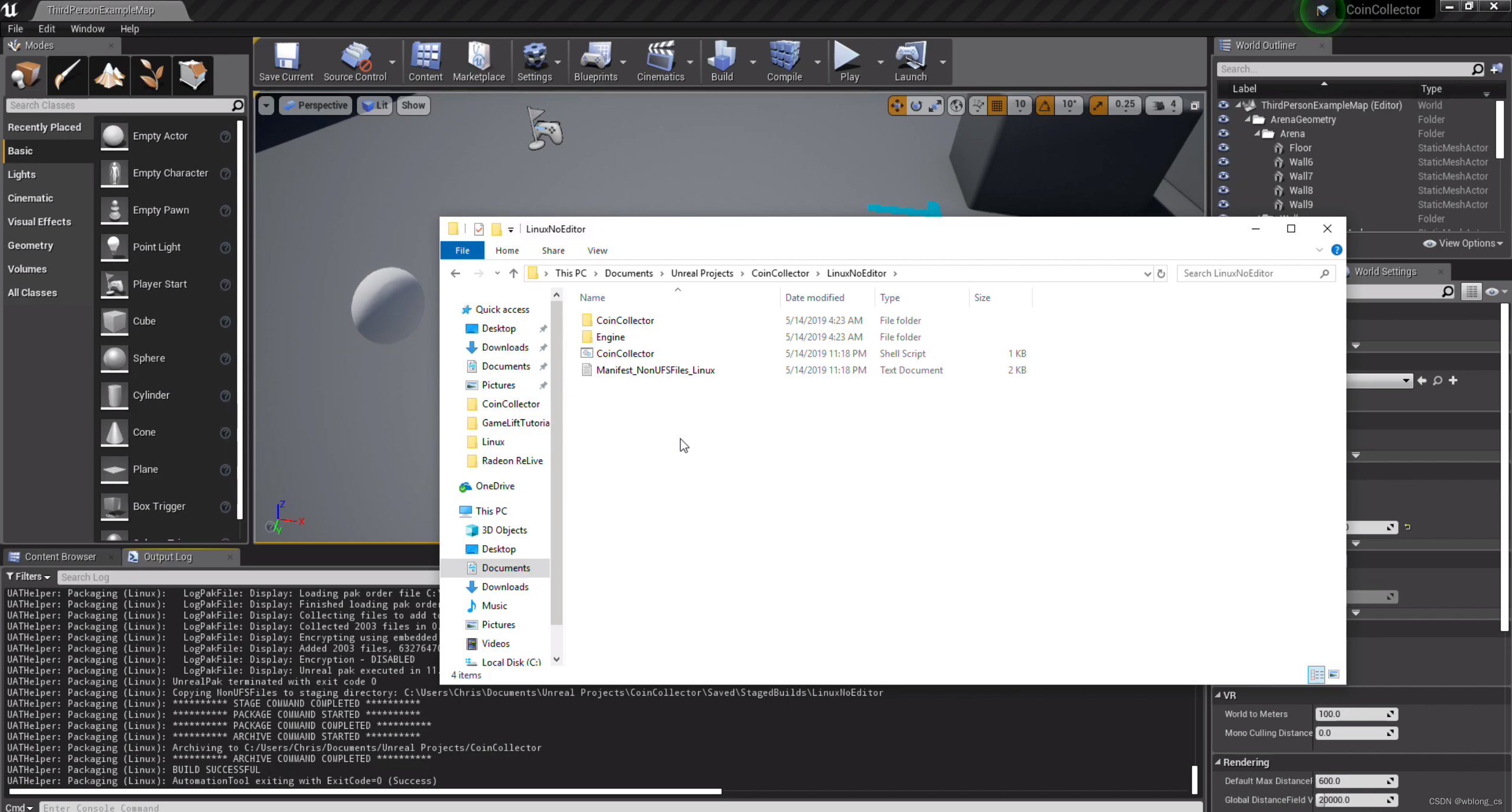Viewport: 1512px width, 812px height.
Task: Toggle visibility of Floor actor
Action: (1223, 148)
